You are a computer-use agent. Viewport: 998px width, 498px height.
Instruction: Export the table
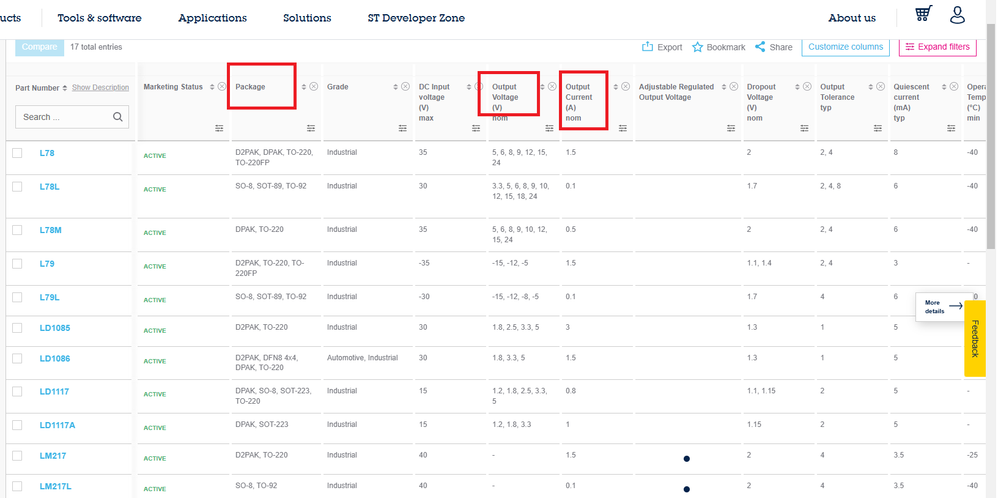662,47
